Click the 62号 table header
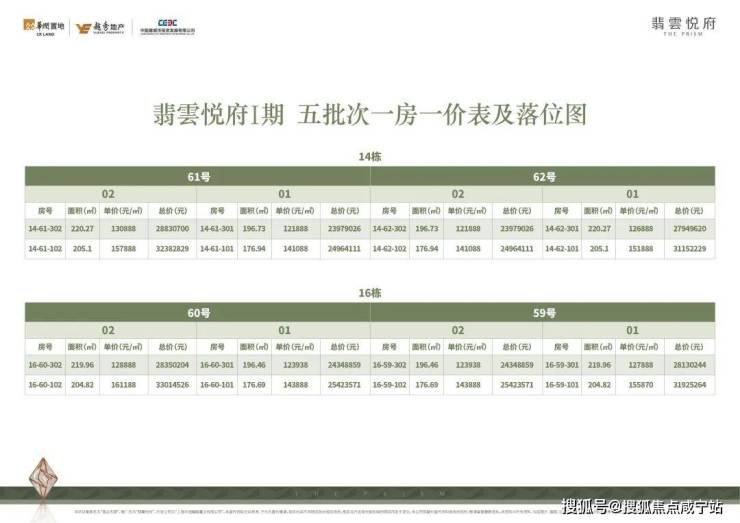Viewport: 740px width, 523px height. point(543,177)
